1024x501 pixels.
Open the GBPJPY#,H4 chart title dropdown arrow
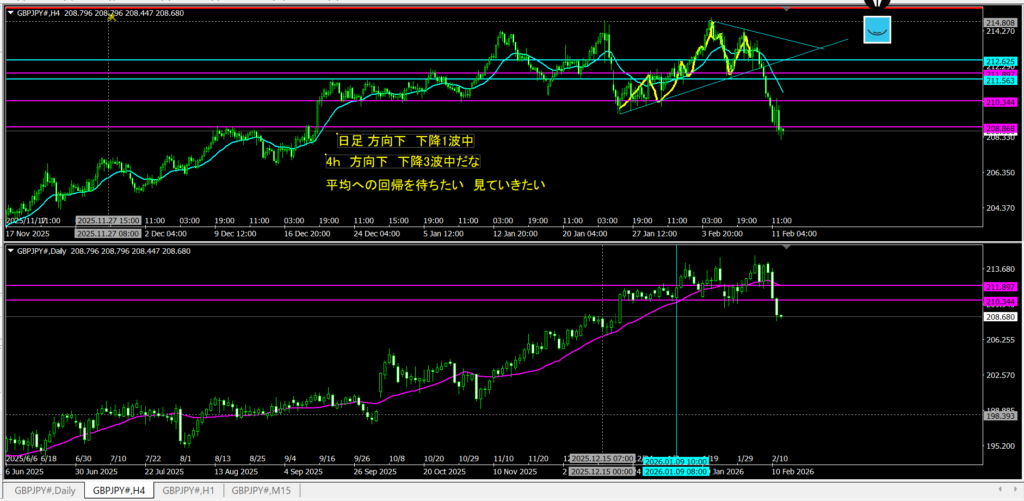pos(10,11)
